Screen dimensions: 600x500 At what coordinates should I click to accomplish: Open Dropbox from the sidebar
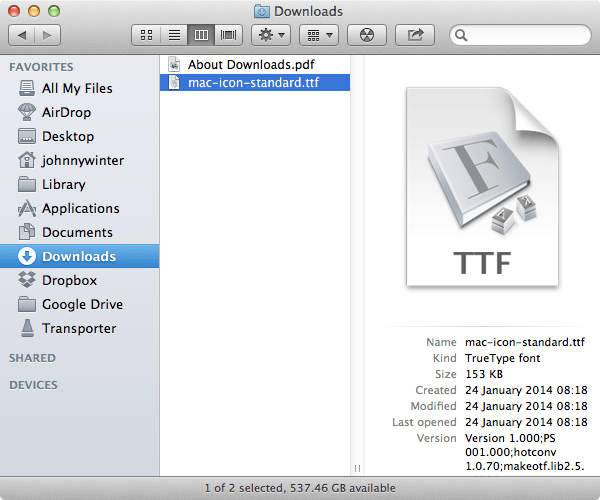click(79, 280)
